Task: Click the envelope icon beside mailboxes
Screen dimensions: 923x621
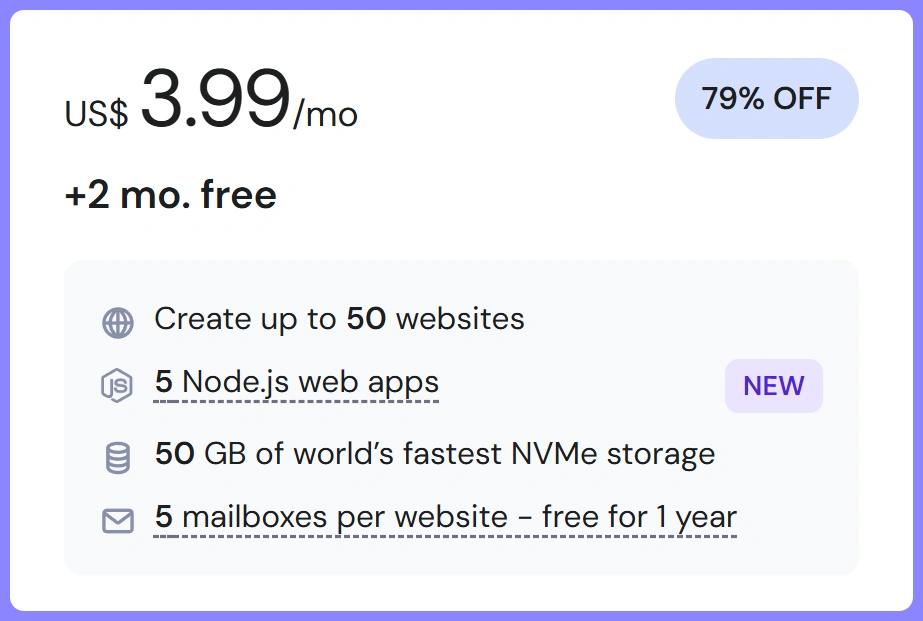Action: pyautogui.click(x=119, y=520)
